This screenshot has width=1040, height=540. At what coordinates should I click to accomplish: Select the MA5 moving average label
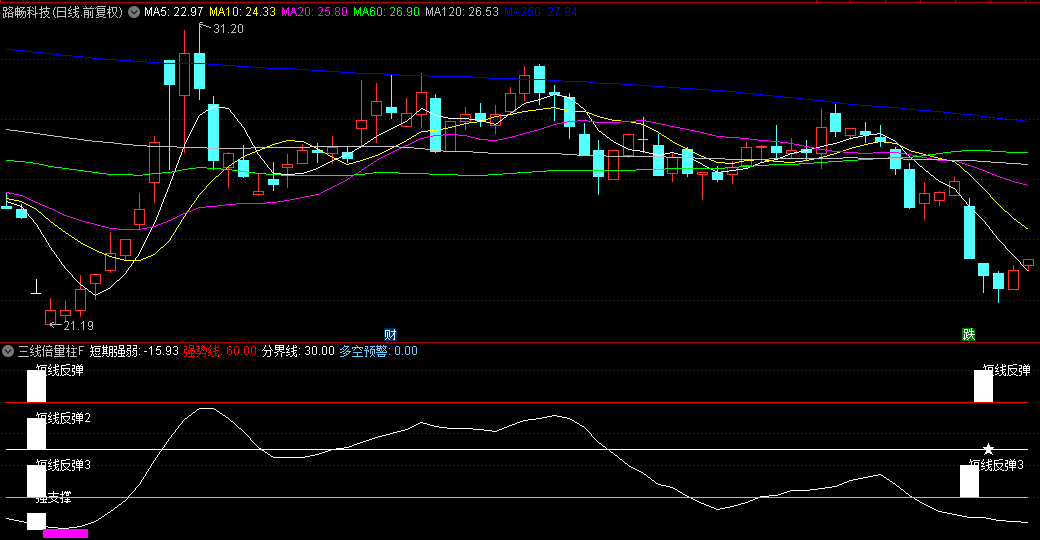tap(174, 13)
